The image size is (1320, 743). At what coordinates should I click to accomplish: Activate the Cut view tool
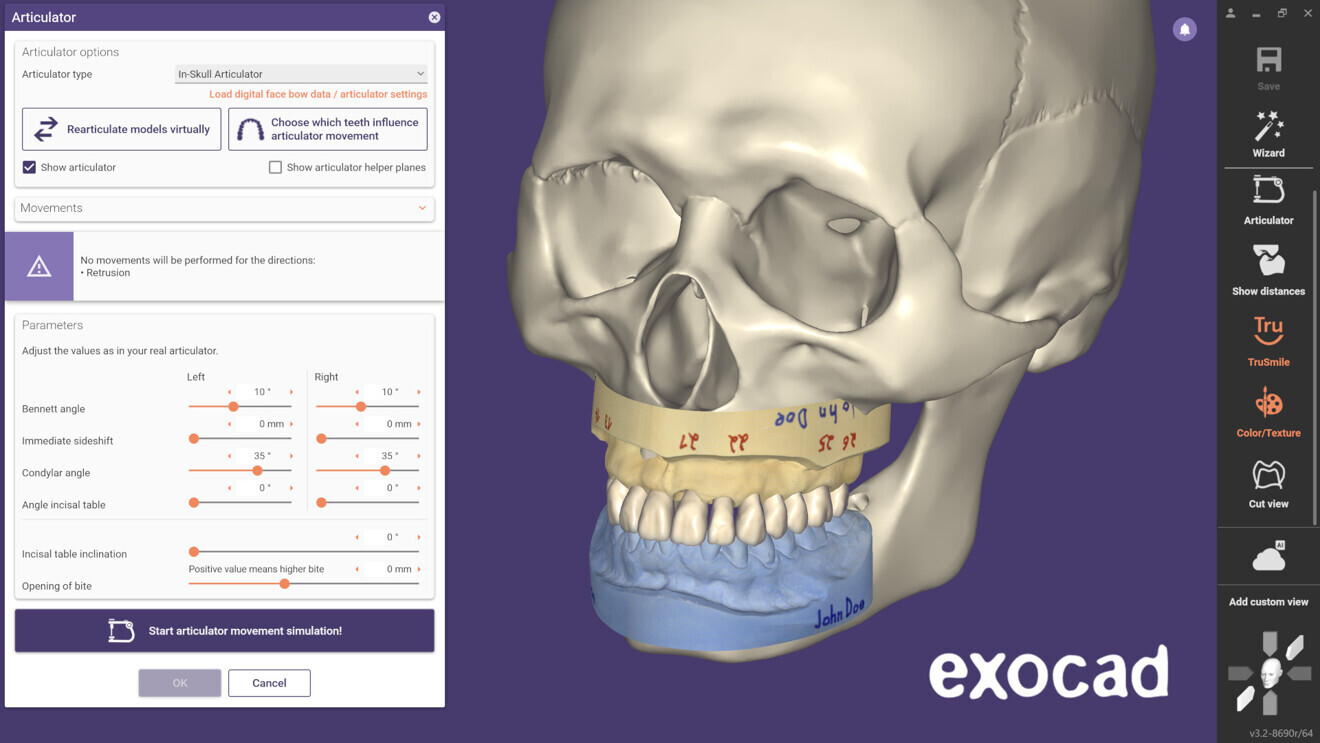1268,478
